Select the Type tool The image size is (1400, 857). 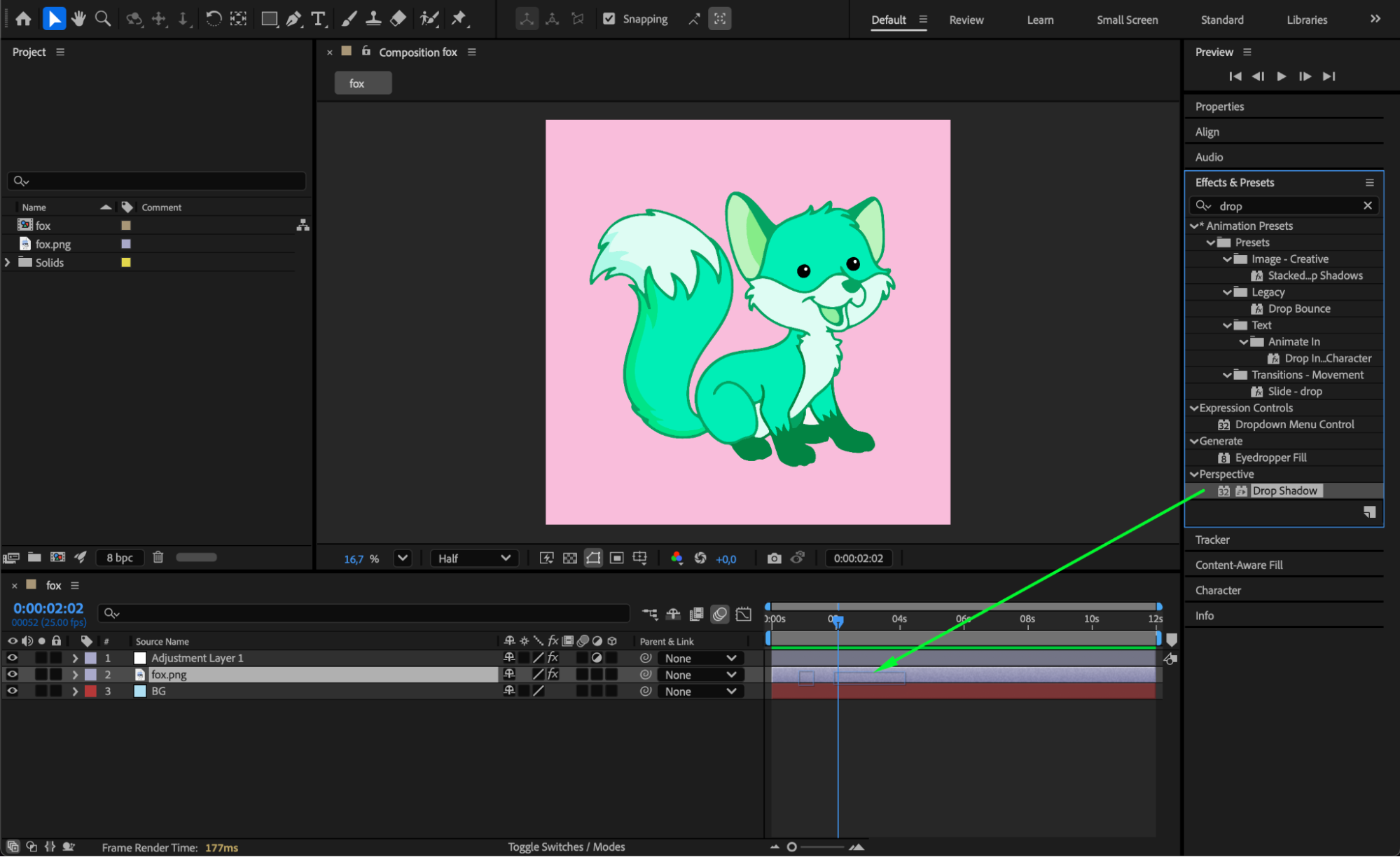pos(318,19)
